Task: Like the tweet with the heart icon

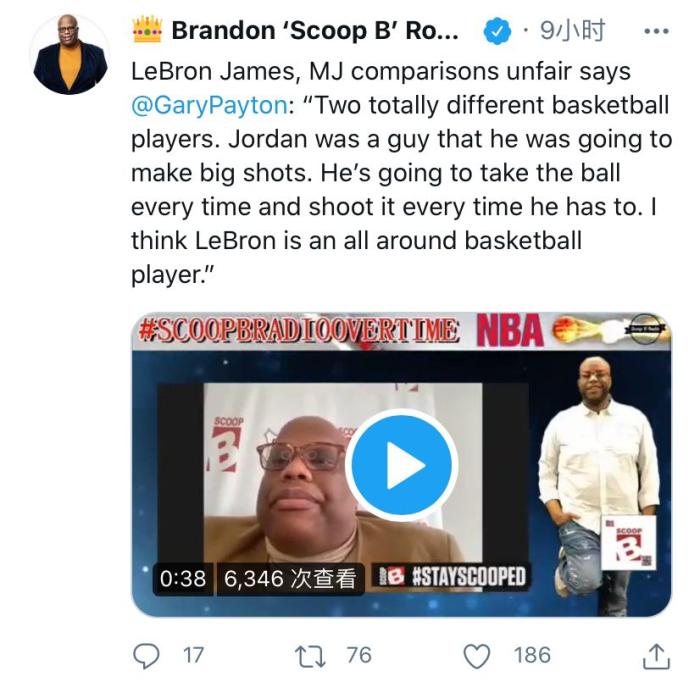Action: 477,656
